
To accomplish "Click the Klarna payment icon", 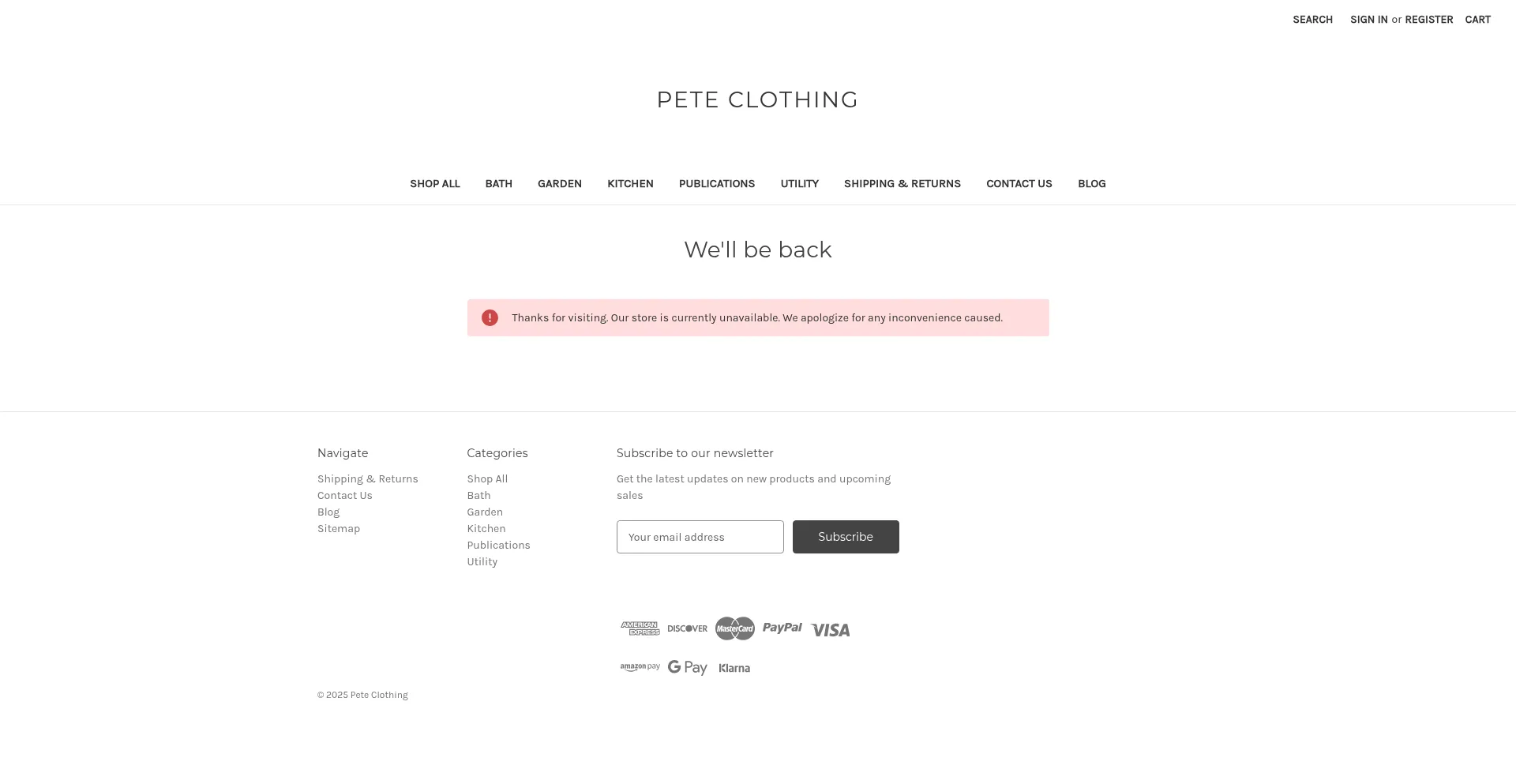I will coord(734,667).
